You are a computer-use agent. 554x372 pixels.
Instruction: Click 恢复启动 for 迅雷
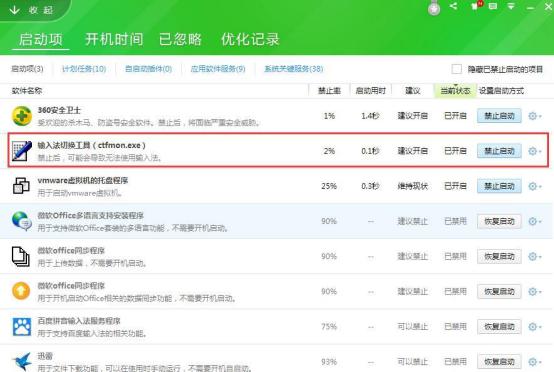point(499,361)
